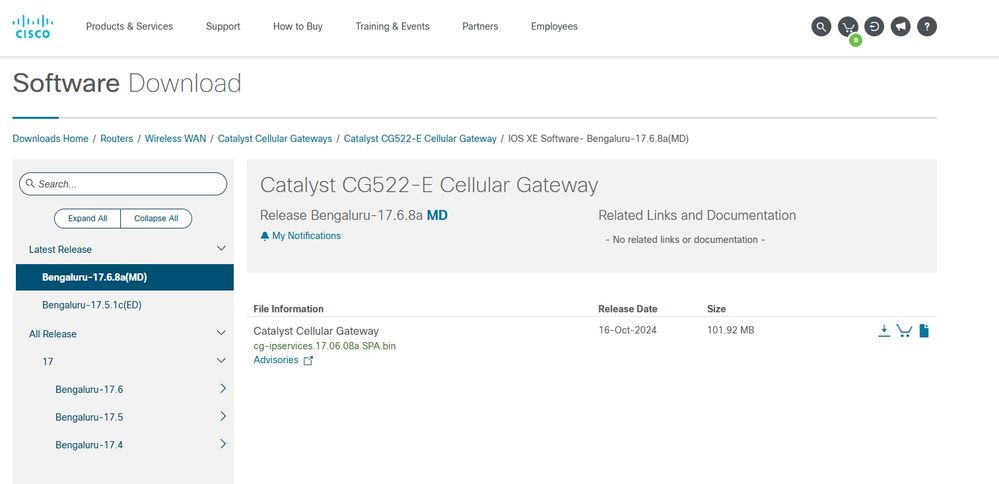
Task: Click the MD release tag
Action: click(437, 215)
